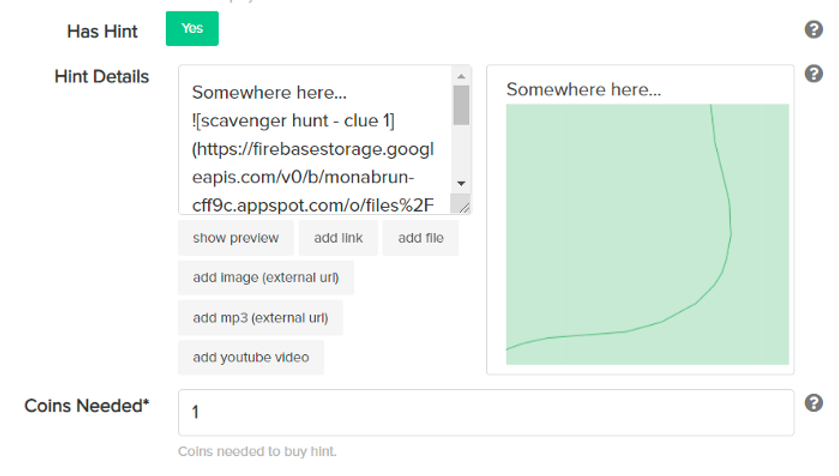Click the Has Hint label
Image resolution: width=839 pixels, height=476 pixels.
[102, 32]
